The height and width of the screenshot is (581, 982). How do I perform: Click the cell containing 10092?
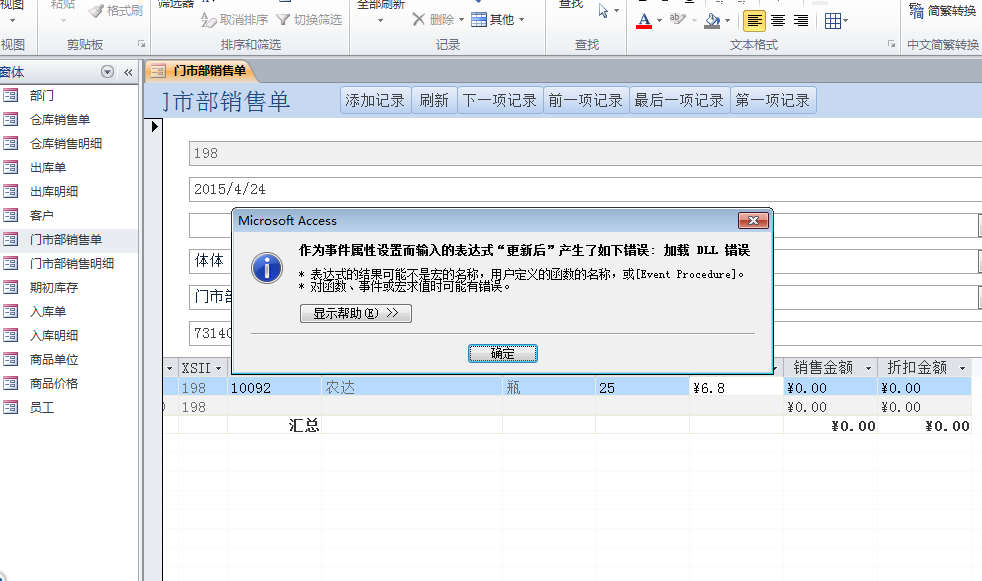pyautogui.click(x=274, y=388)
